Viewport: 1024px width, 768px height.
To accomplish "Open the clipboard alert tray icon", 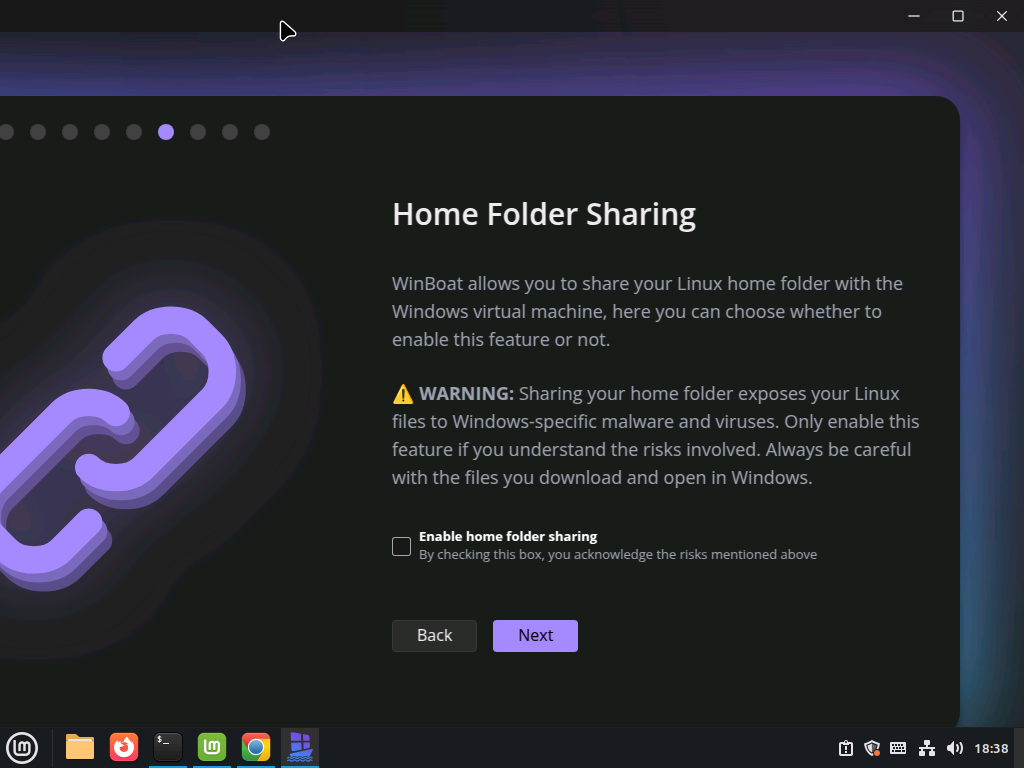I will (x=845, y=748).
